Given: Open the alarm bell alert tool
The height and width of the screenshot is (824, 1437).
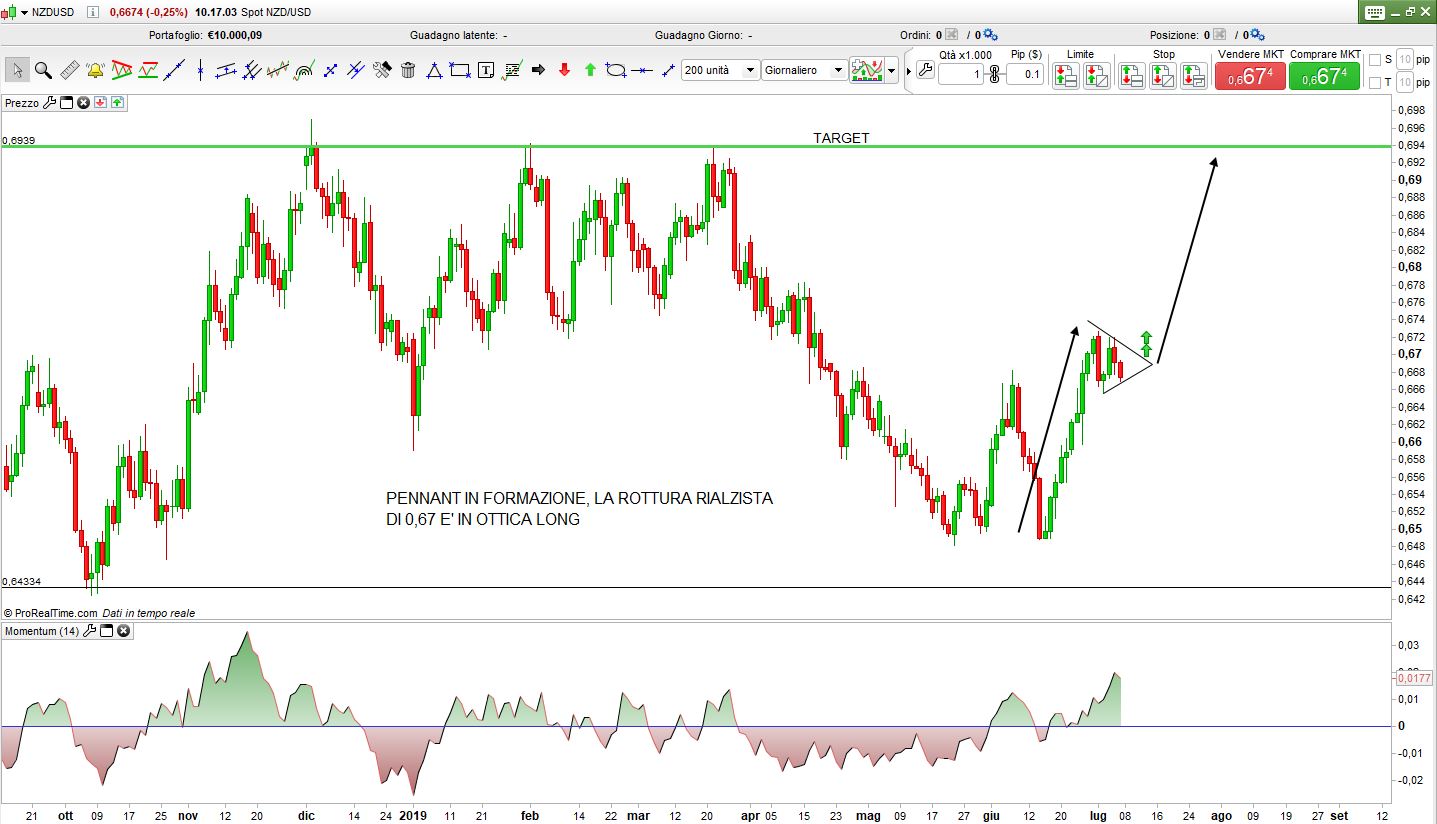Looking at the screenshot, I should 96,70.
